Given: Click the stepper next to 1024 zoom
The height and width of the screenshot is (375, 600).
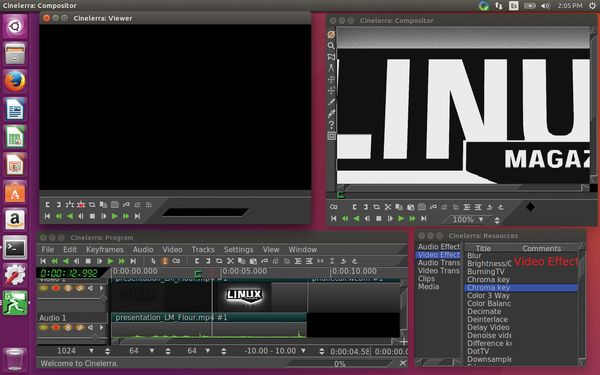Looking at the screenshot, I should (108, 351).
